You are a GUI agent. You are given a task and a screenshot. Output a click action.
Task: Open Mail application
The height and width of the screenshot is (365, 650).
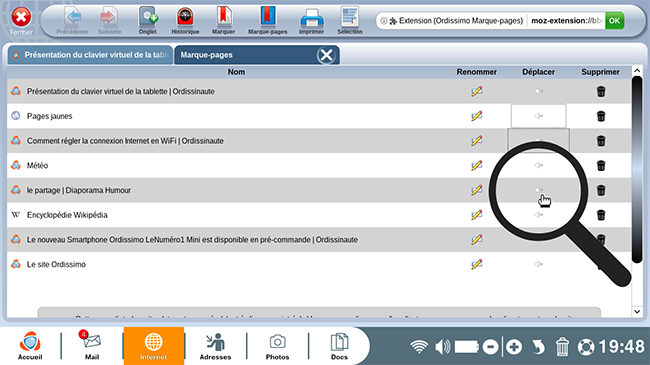tap(92, 346)
